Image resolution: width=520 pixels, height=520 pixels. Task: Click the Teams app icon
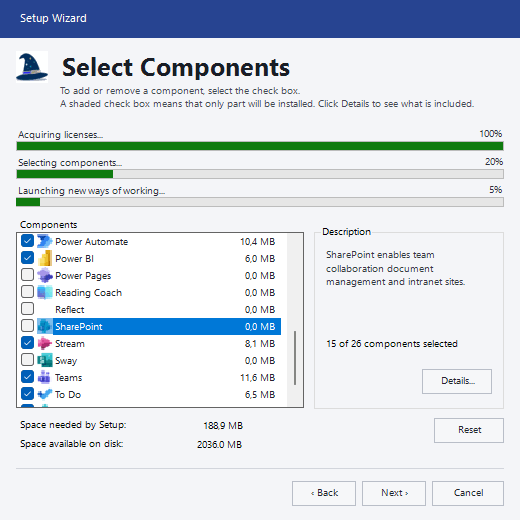click(x=45, y=377)
